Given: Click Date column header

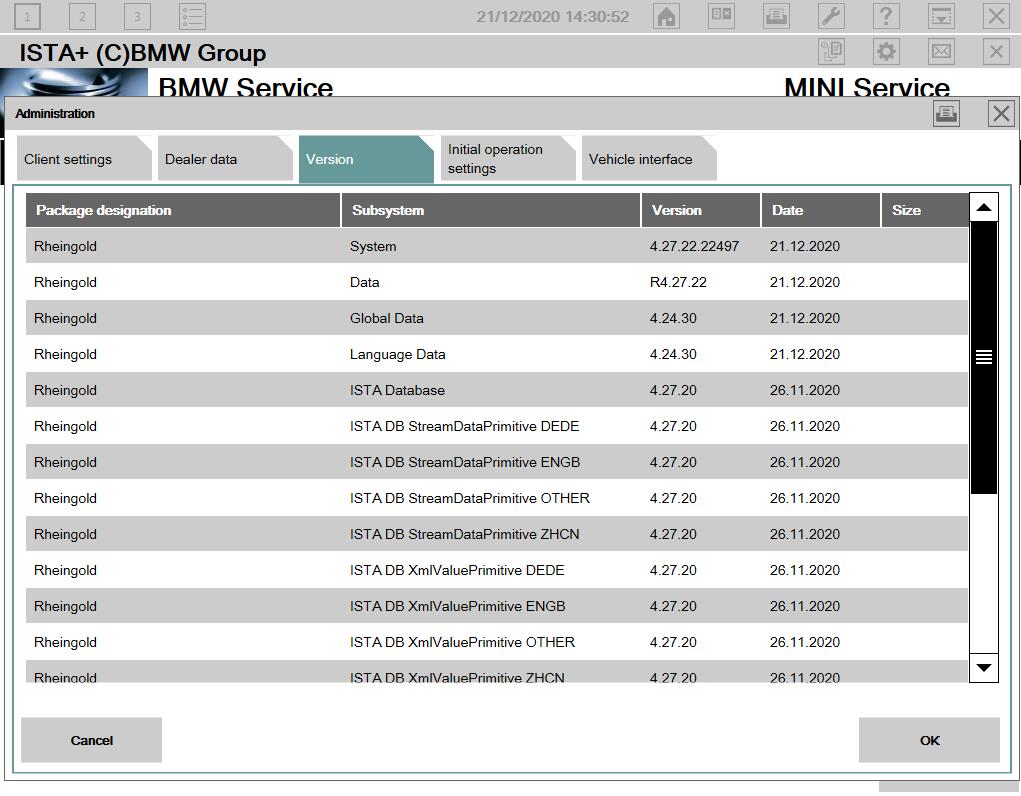Looking at the screenshot, I should point(821,210).
